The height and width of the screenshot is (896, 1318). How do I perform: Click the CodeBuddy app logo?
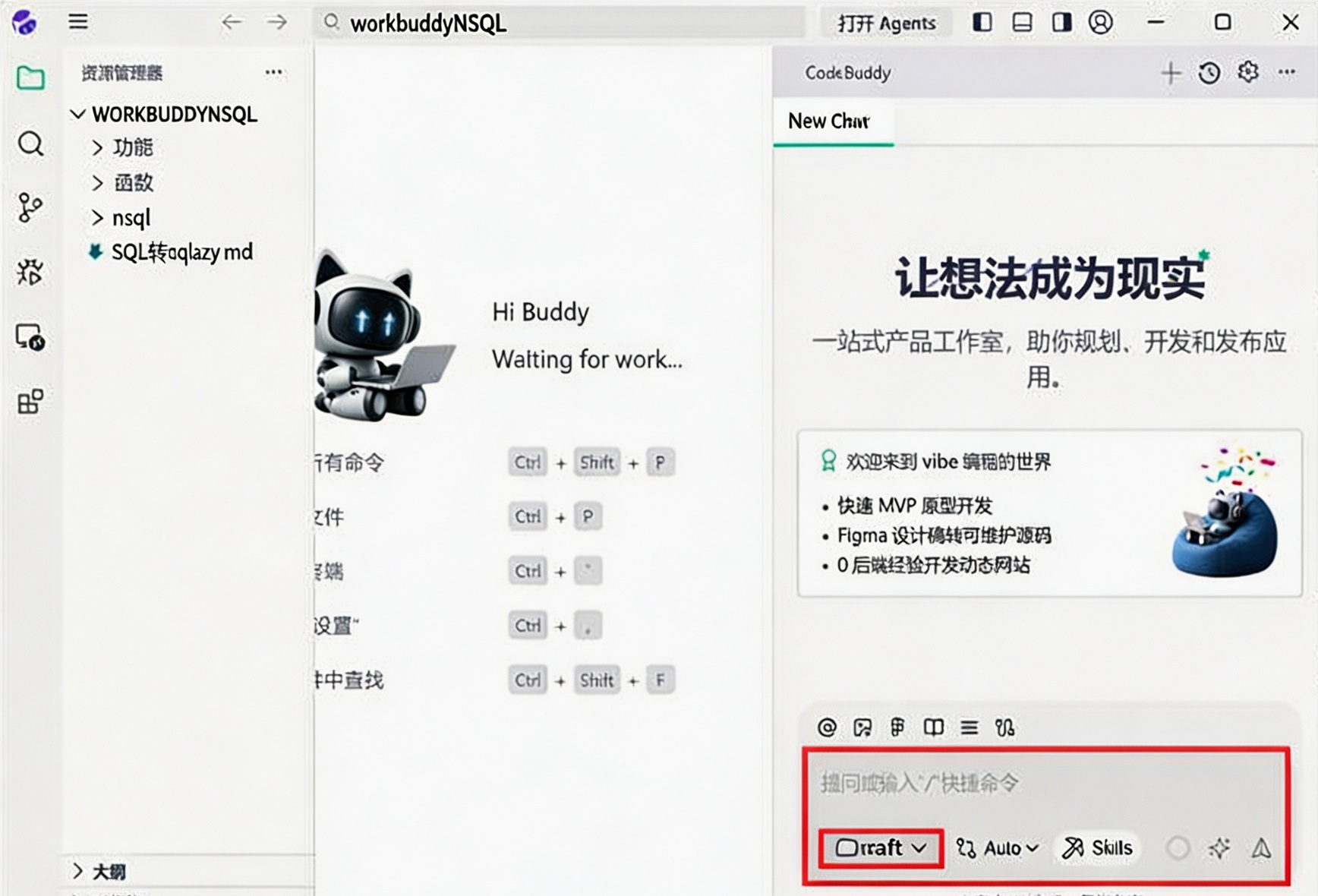[24, 22]
